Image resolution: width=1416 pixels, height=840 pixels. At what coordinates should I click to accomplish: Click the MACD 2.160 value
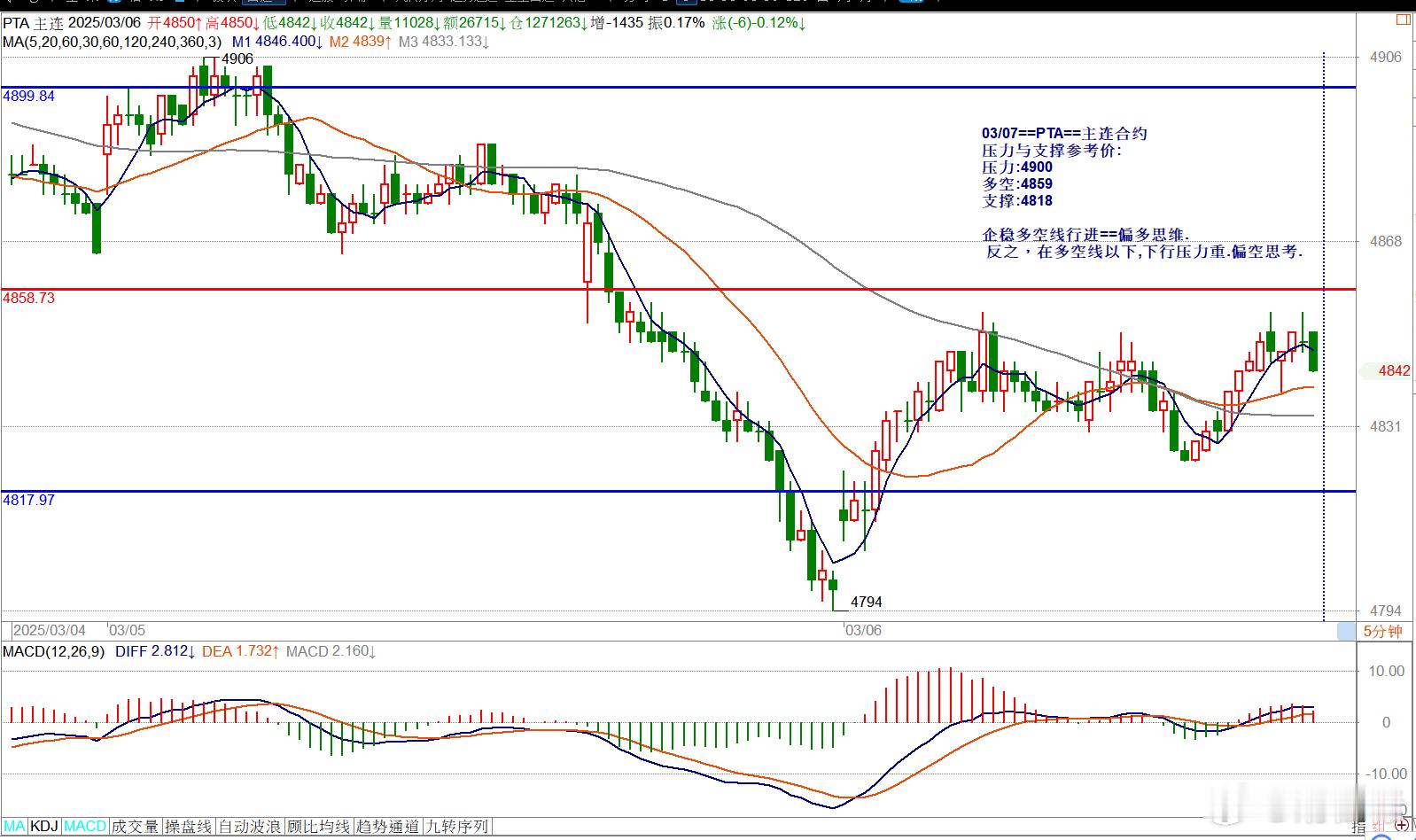[x=331, y=651]
